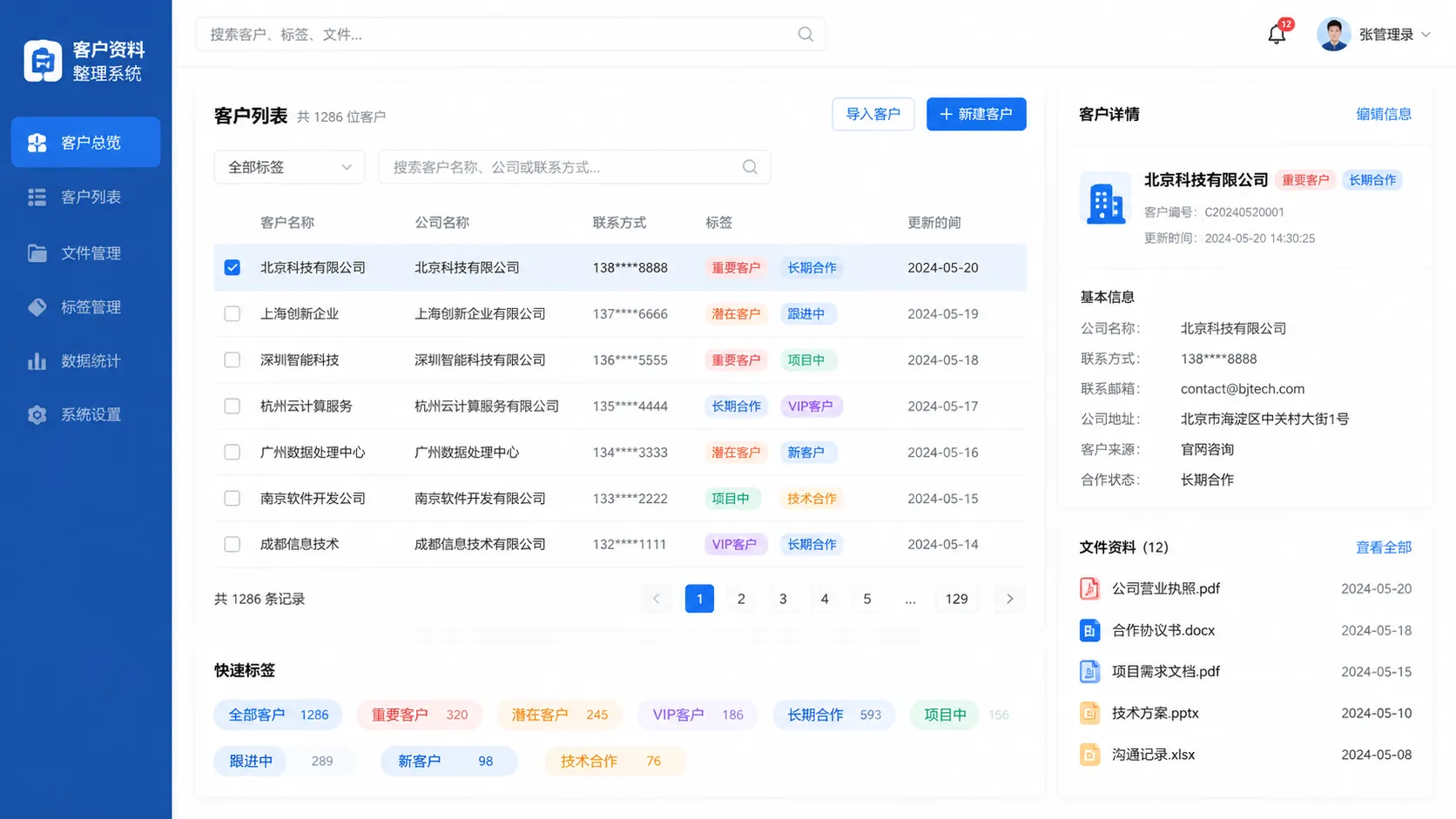Click the 数据统计 bar chart icon
This screenshot has width=1456, height=819.
37,361
